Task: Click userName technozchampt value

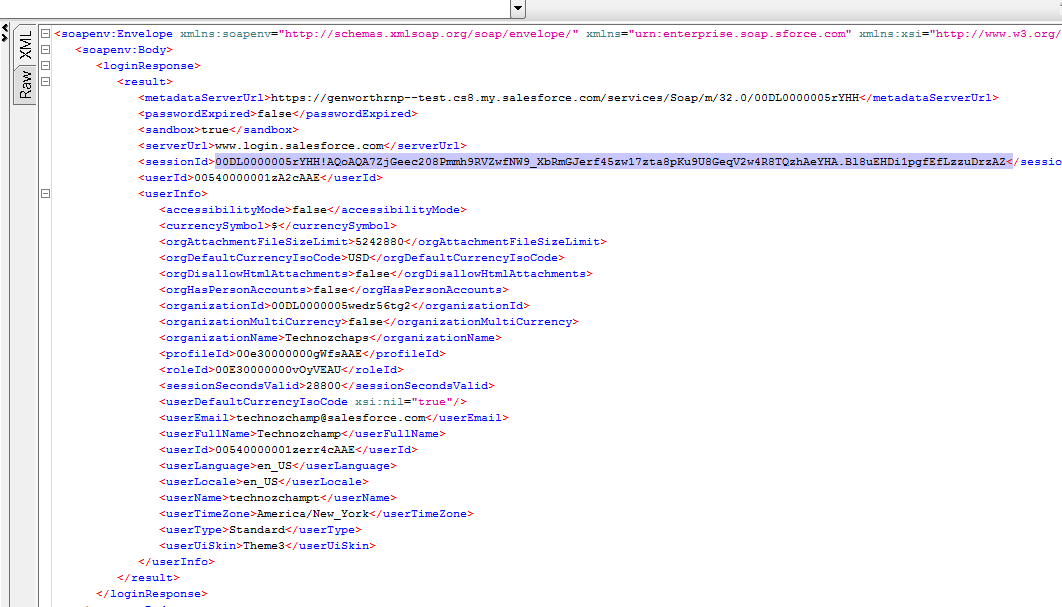Action: [x=274, y=498]
